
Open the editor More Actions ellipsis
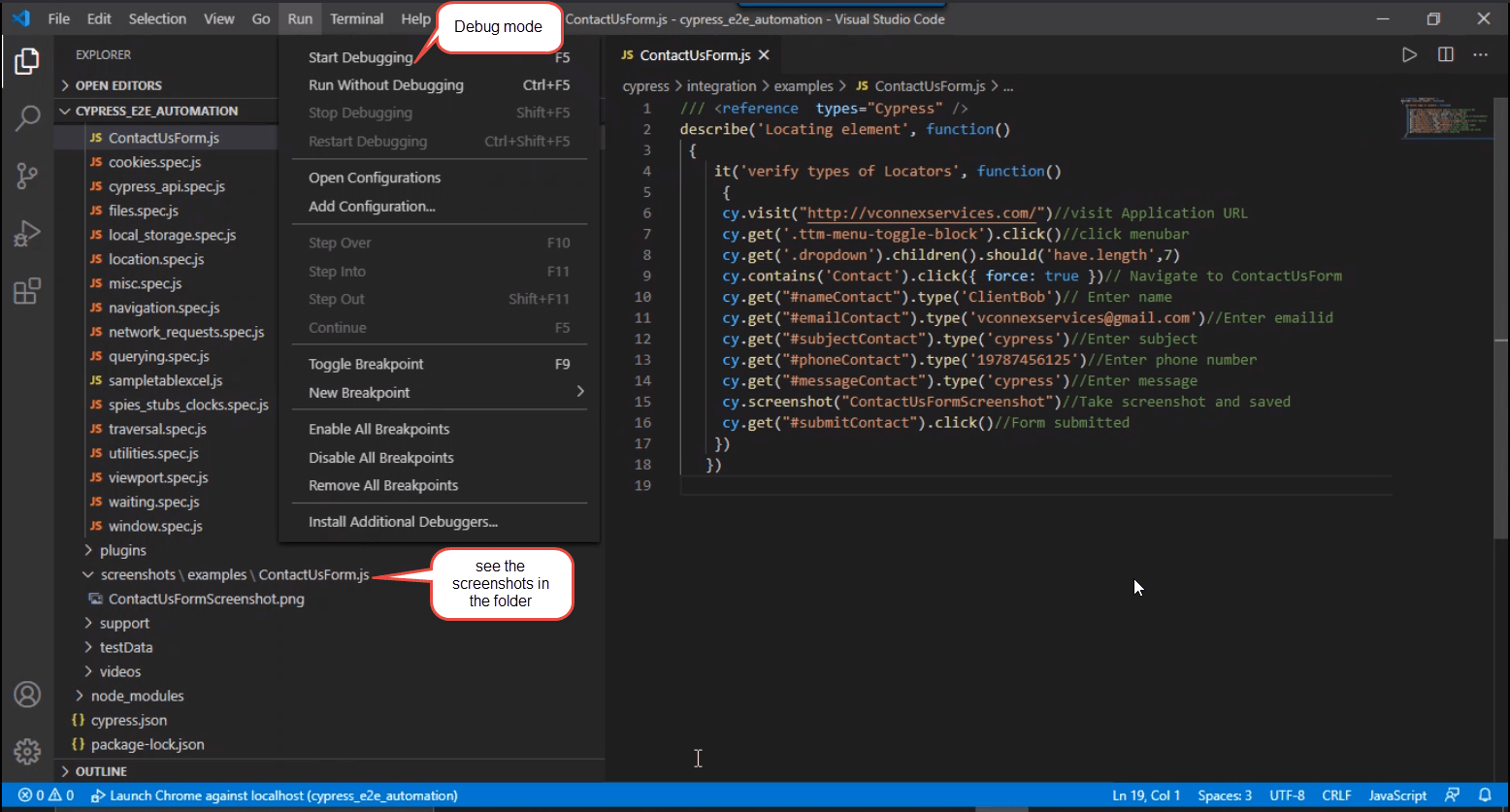click(1481, 55)
